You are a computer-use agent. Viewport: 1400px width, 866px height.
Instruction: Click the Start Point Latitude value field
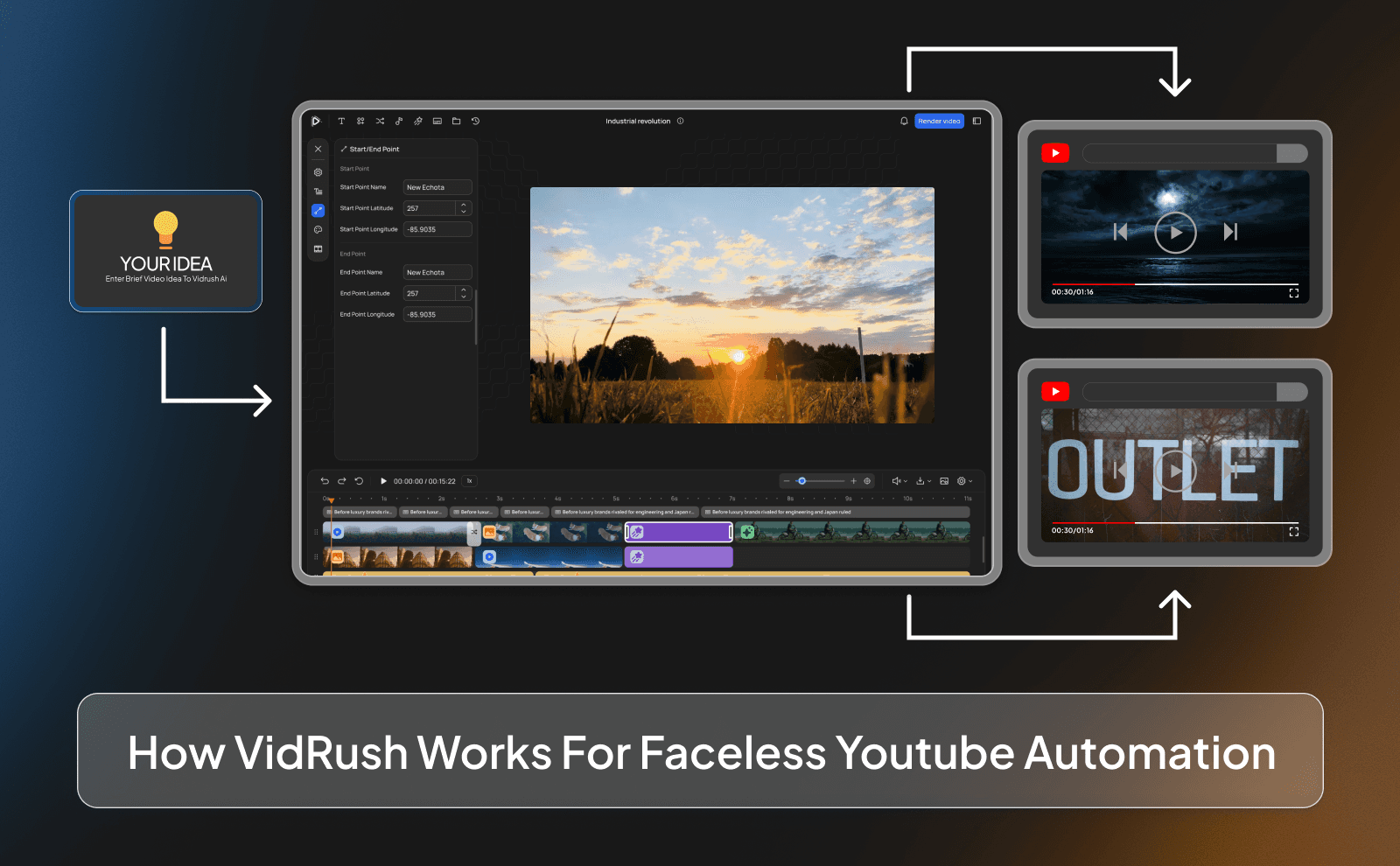point(429,208)
